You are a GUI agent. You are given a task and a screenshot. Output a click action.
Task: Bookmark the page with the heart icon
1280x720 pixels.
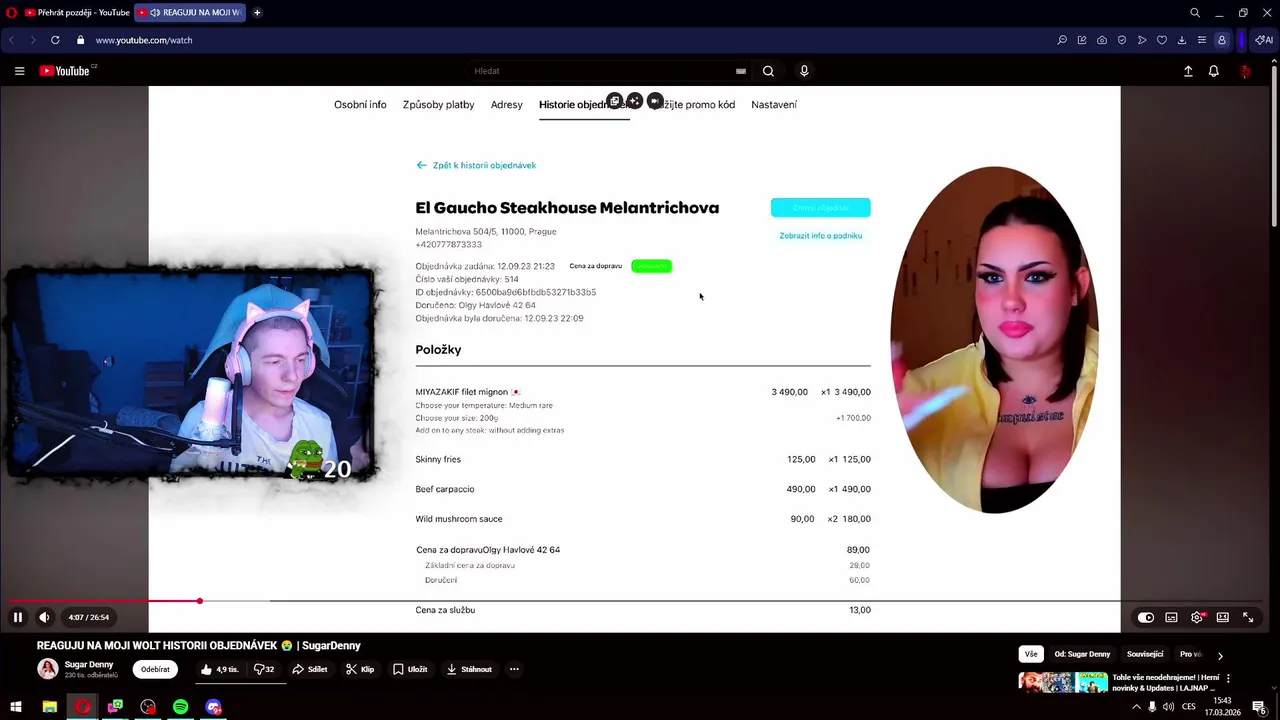point(1162,40)
